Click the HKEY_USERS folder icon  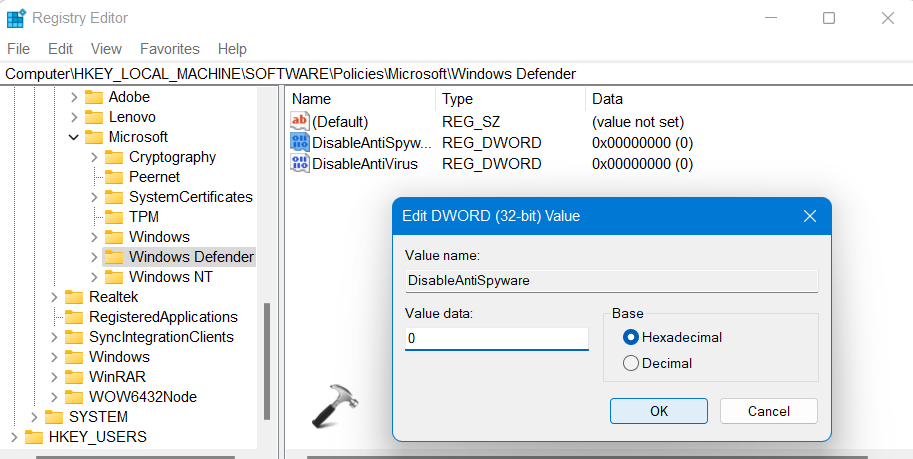[34, 437]
